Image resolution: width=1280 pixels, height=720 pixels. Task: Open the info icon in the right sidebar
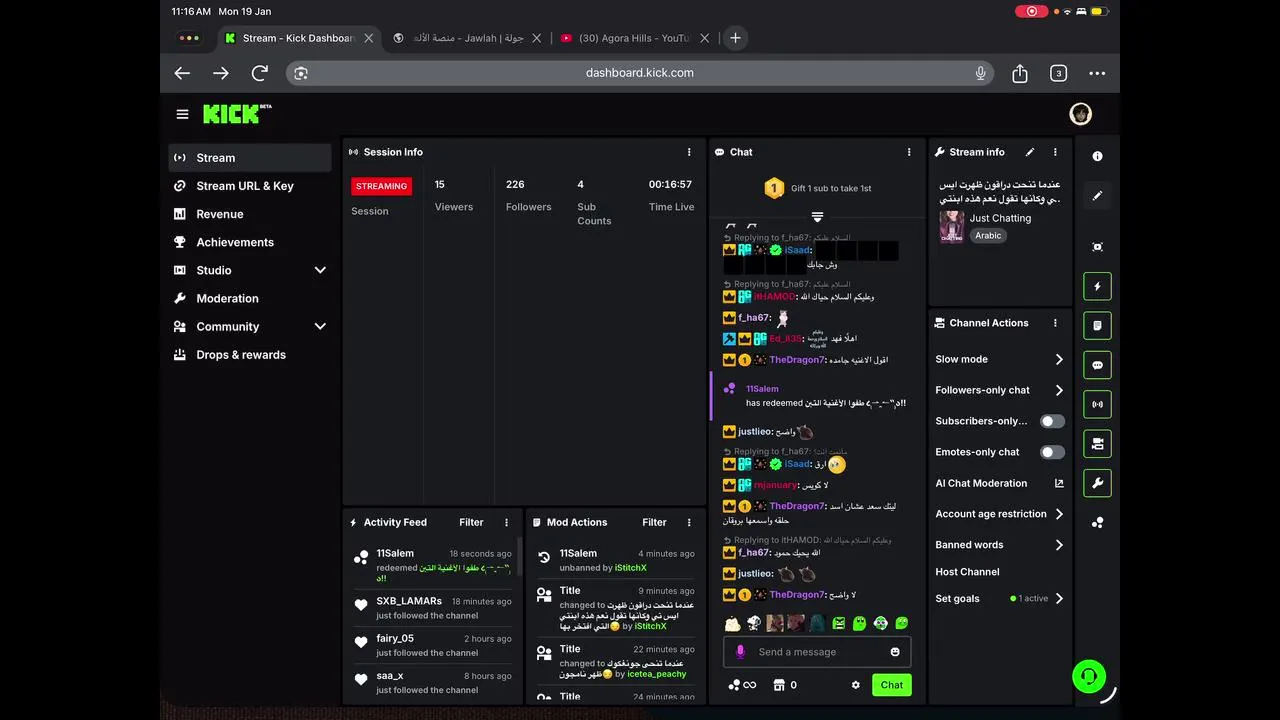[1097, 157]
